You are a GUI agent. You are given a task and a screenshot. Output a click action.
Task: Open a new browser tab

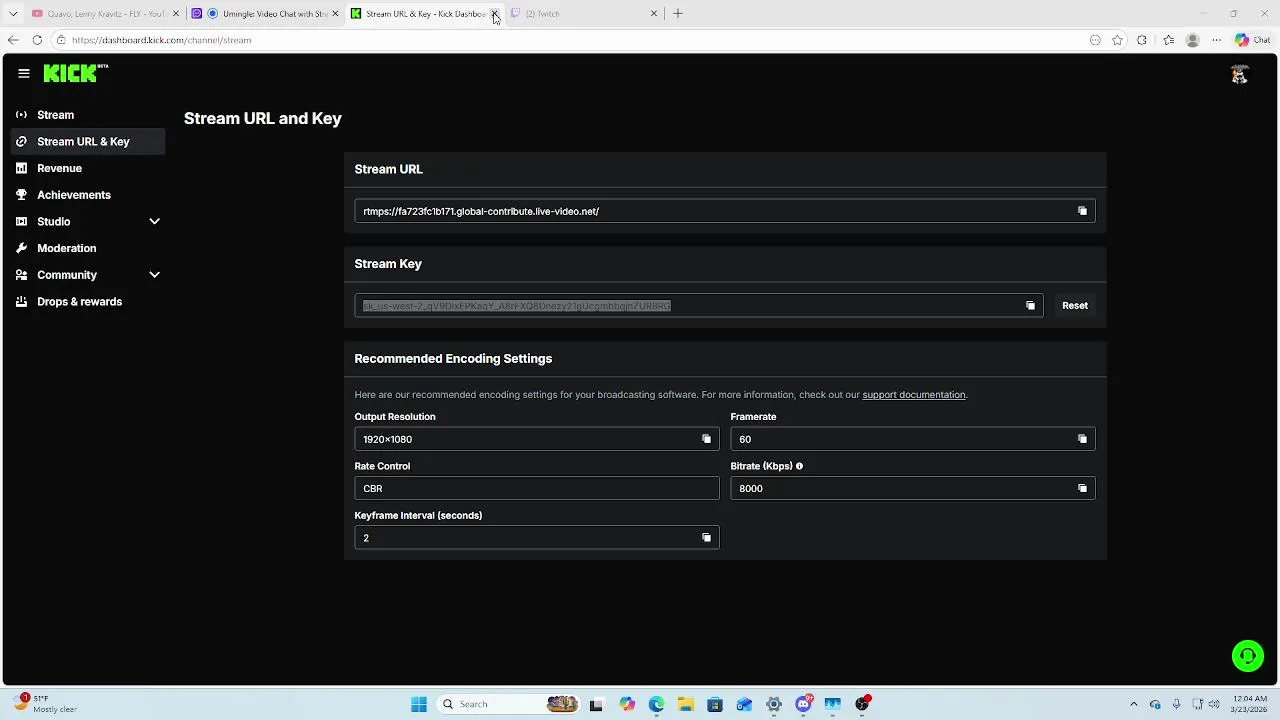678,13
